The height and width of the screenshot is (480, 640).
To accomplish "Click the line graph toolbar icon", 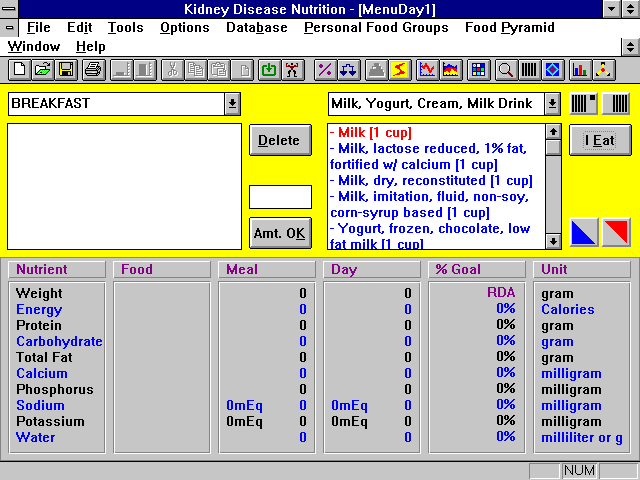I will (427, 69).
